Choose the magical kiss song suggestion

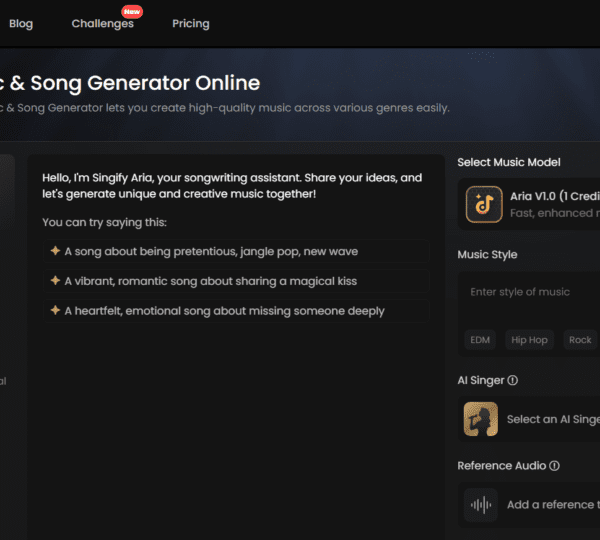tap(236, 281)
